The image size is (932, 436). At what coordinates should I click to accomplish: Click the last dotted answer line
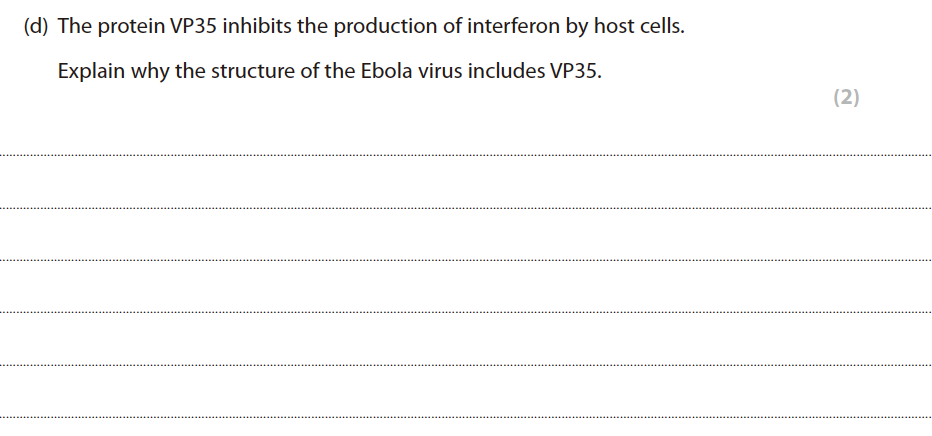click(466, 416)
